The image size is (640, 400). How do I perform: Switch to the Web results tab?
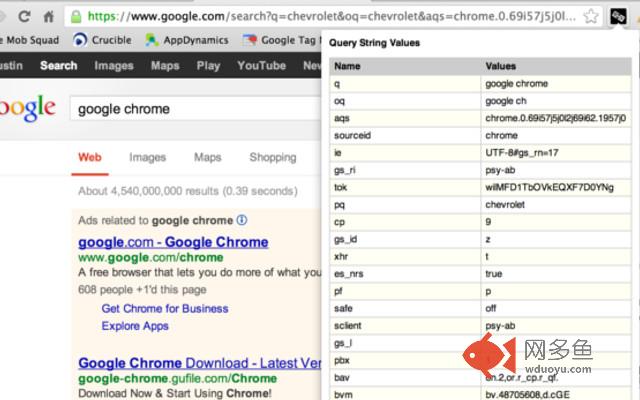tap(90, 157)
